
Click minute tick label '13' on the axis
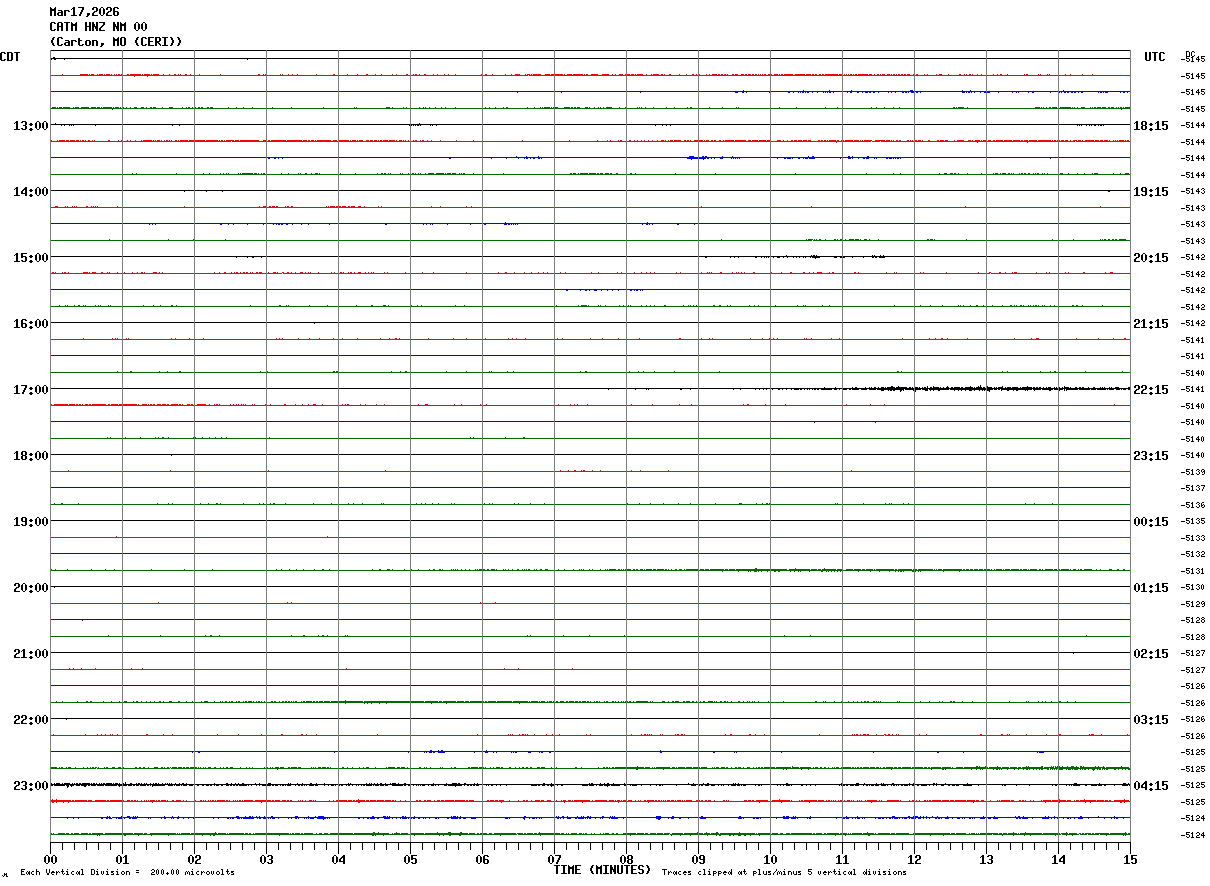click(986, 859)
